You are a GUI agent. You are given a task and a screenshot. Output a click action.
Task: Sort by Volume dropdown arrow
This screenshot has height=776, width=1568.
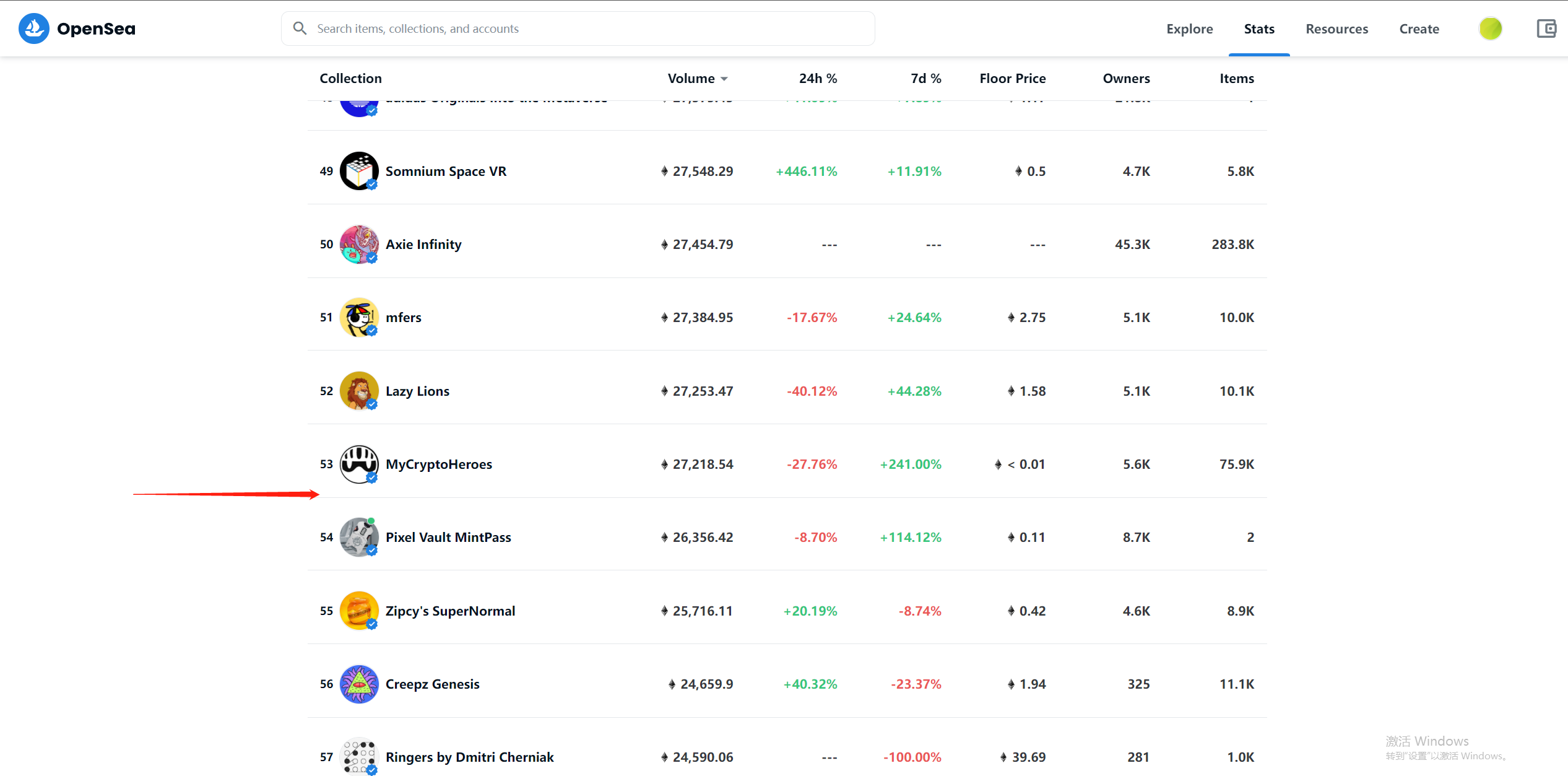pyautogui.click(x=724, y=79)
